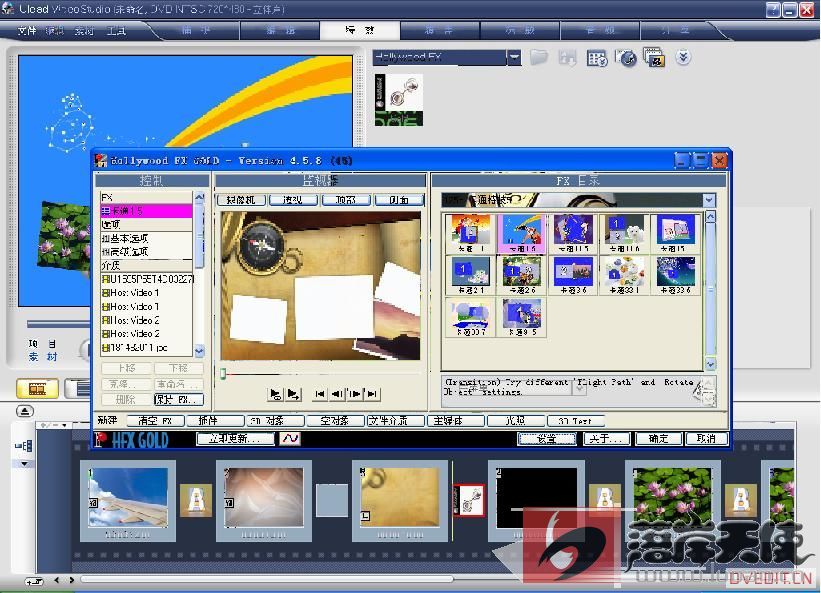Viewport: 821px width, 593px height.
Task: Switch monitor to 摄像机 view
Action: coord(241,200)
